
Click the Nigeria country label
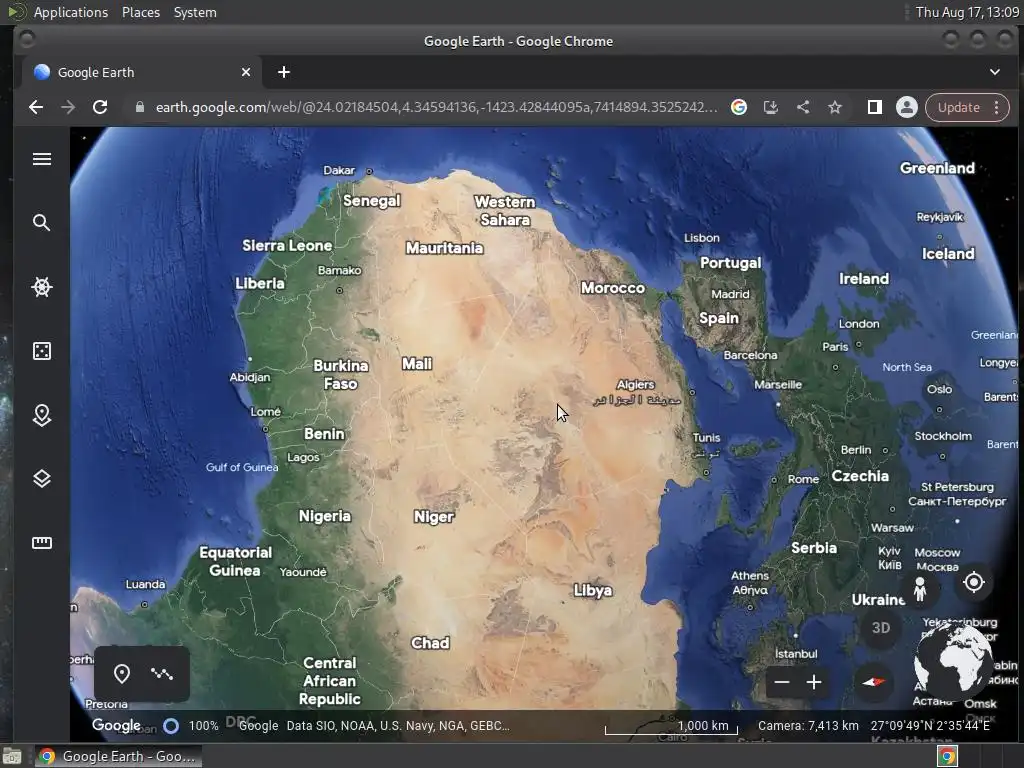coord(325,516)
